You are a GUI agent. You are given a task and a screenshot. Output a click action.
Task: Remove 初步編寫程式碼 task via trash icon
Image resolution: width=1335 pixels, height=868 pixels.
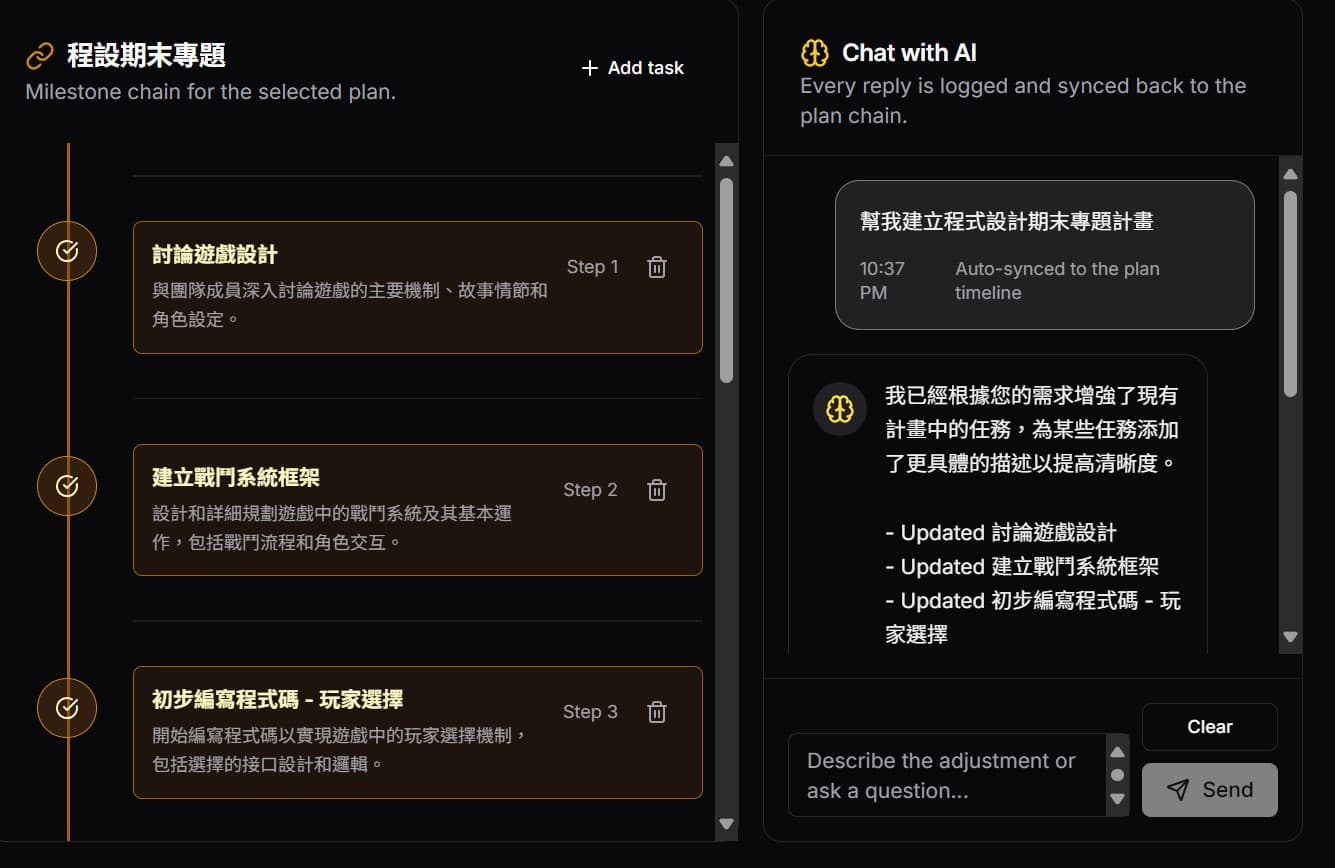[x=656, y=711]
